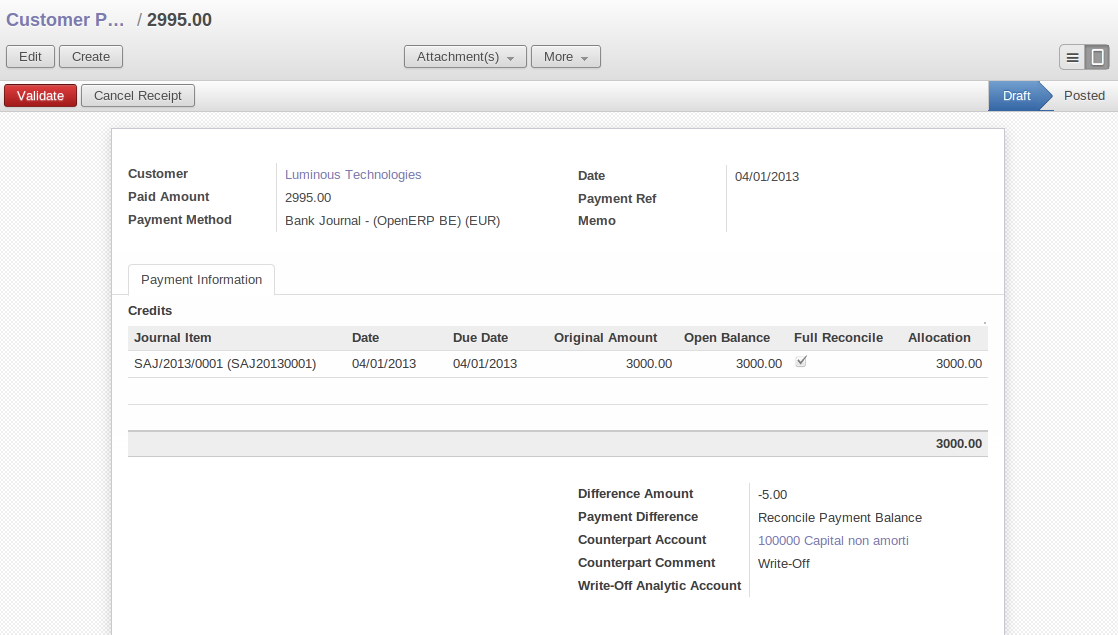1118x635 pixels.
Task: Sort by the Journal Item column header
Action: [x=173, y=338]
